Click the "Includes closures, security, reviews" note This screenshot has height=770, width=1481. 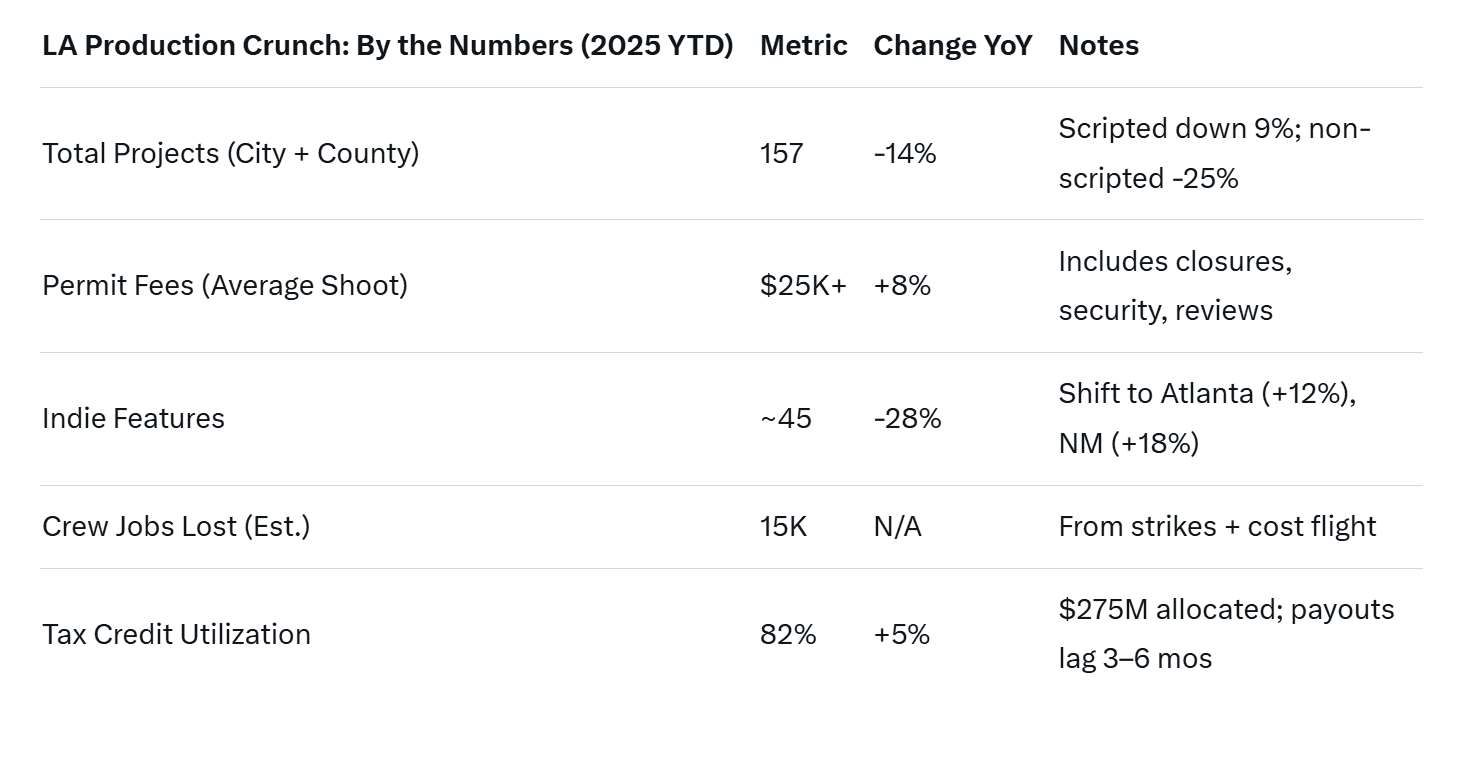pos(1175,286)
